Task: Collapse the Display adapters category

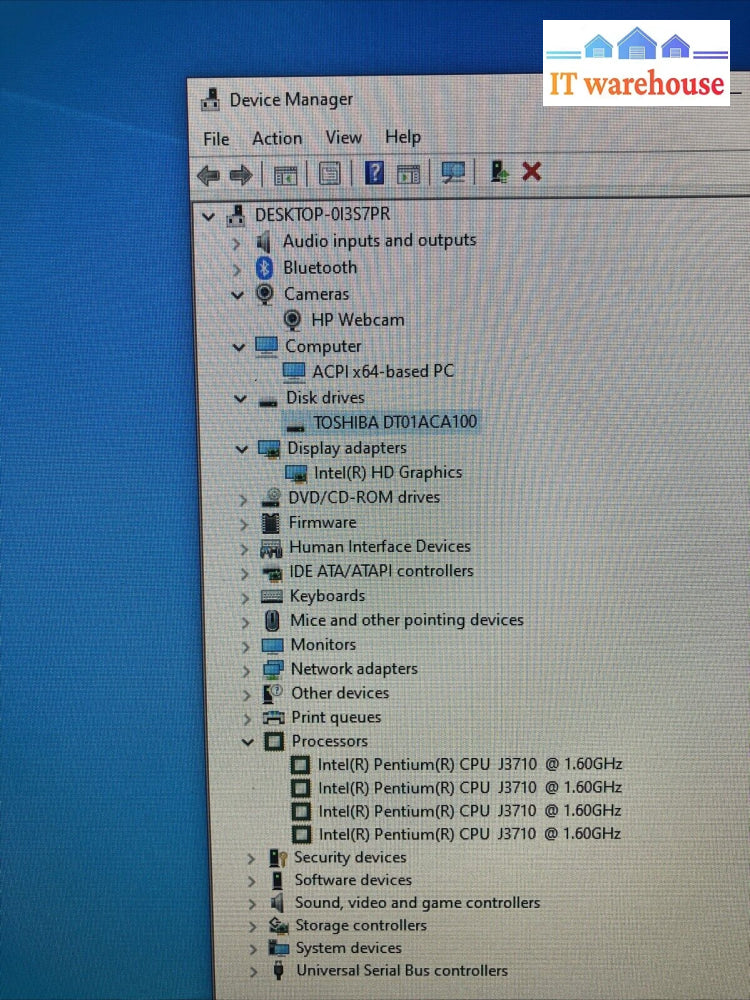Action: click(241, 449)
